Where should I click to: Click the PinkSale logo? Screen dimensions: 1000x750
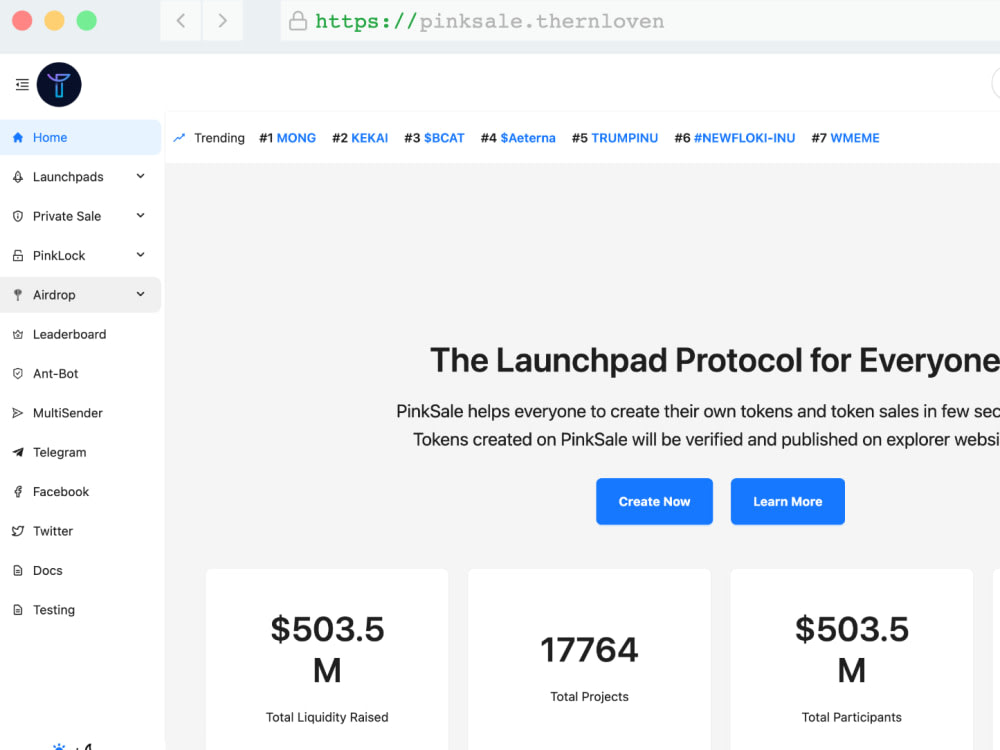[58, 84]
